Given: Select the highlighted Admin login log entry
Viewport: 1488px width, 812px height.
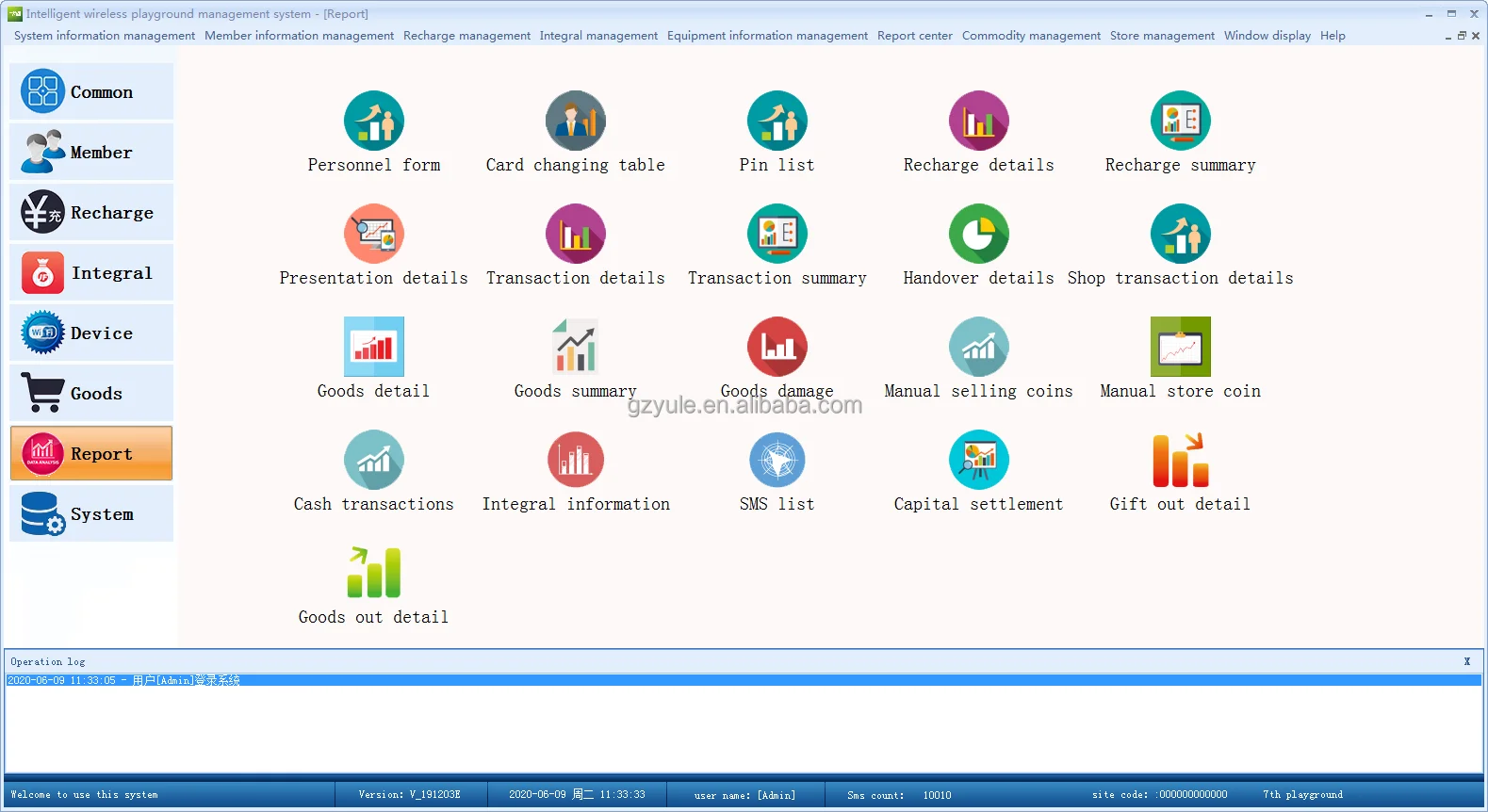Looking at the screenshot, I should 124,680.
